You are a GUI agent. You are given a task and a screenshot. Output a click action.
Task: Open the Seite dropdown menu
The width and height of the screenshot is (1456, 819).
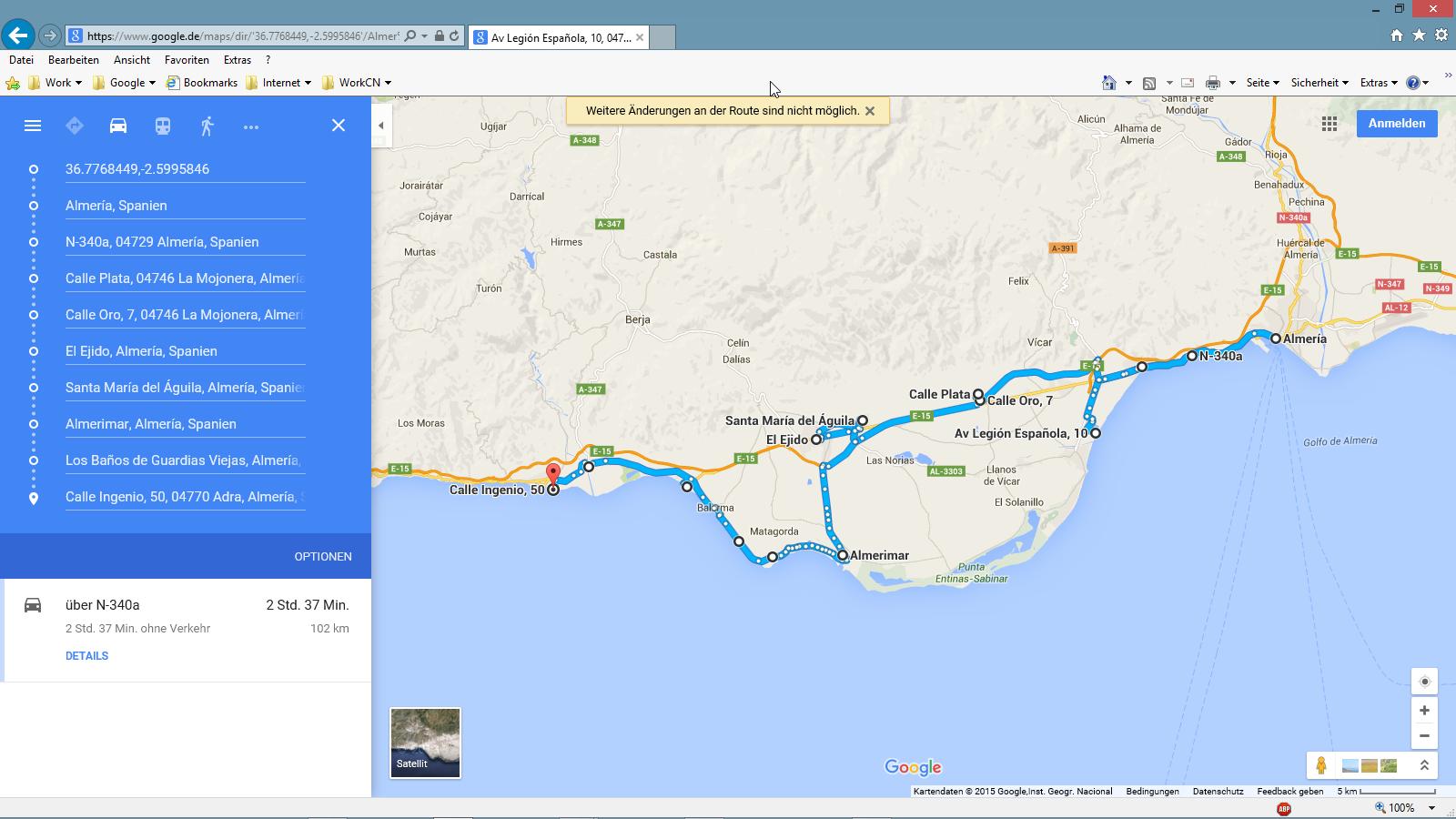(x=1263, y=83)
